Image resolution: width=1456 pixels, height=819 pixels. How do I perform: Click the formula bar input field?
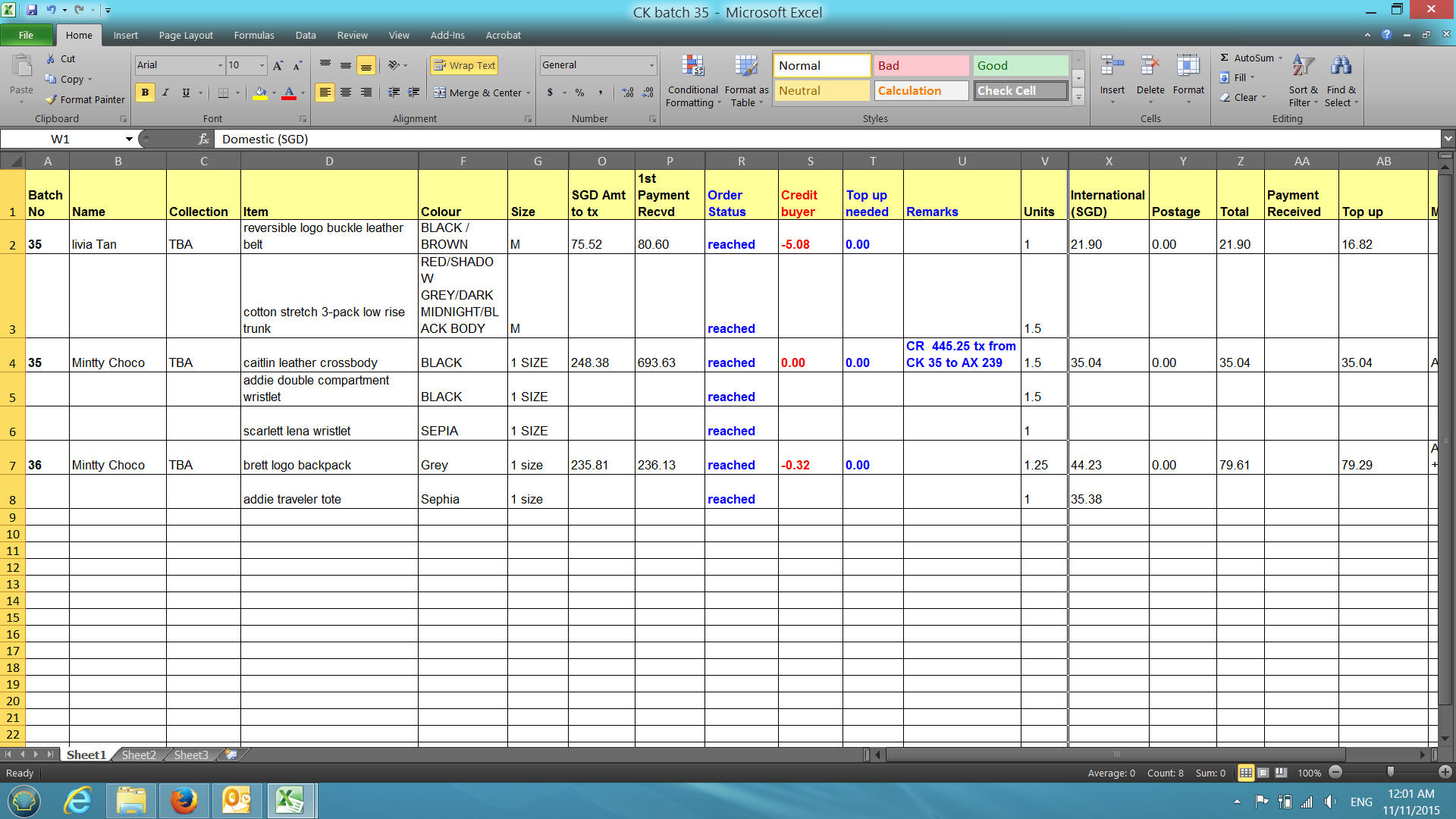pyautogui.click(x=828, y=139)
